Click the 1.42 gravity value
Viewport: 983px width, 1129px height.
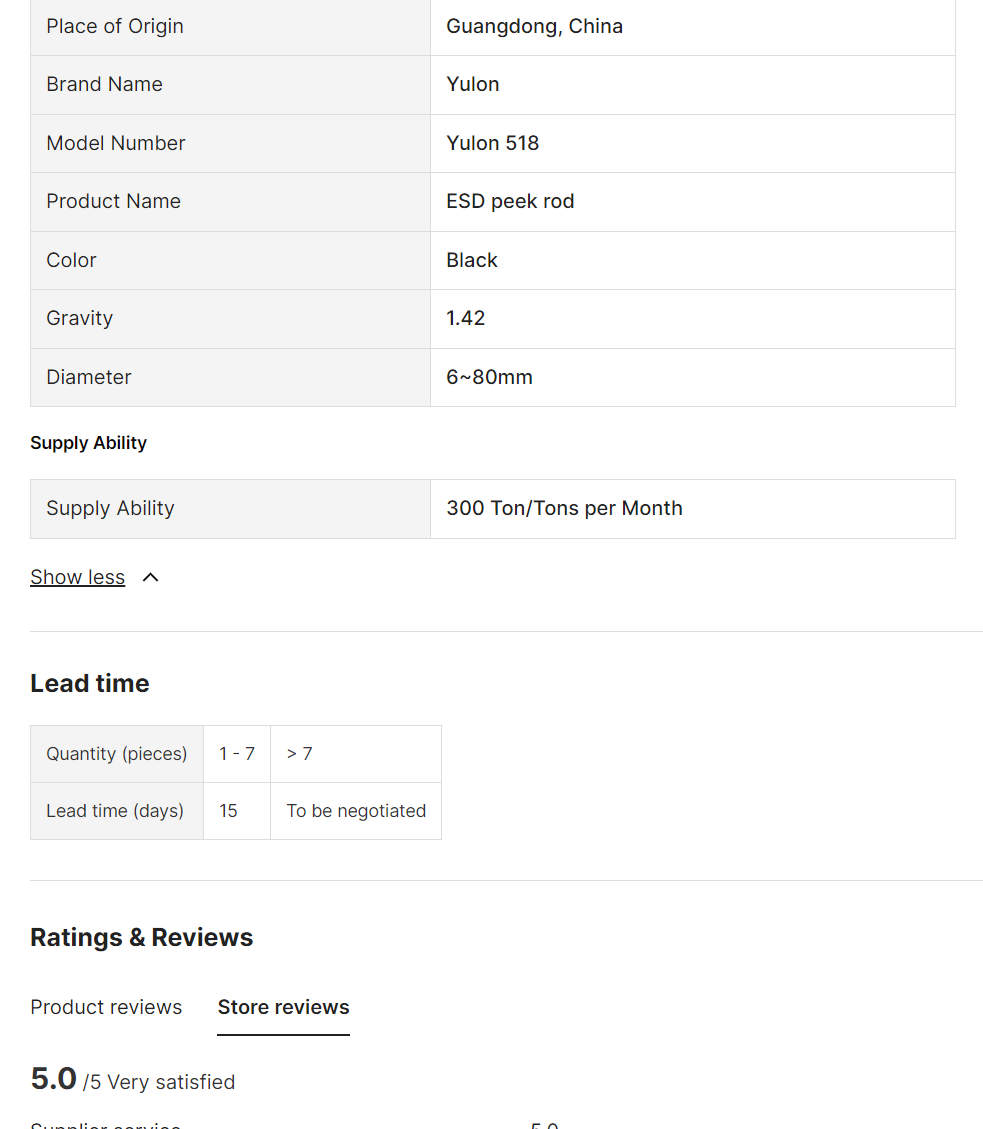click(x=465, y=318)
